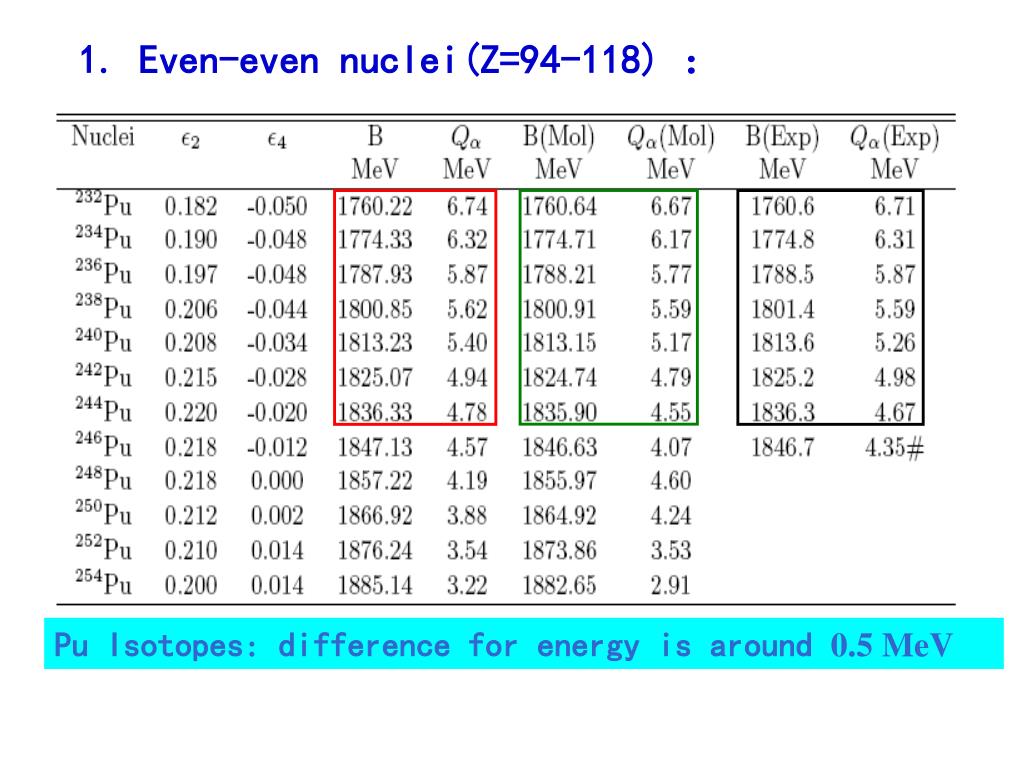Click the ε2 value 0.182
1024x768 pixels.
191,206
